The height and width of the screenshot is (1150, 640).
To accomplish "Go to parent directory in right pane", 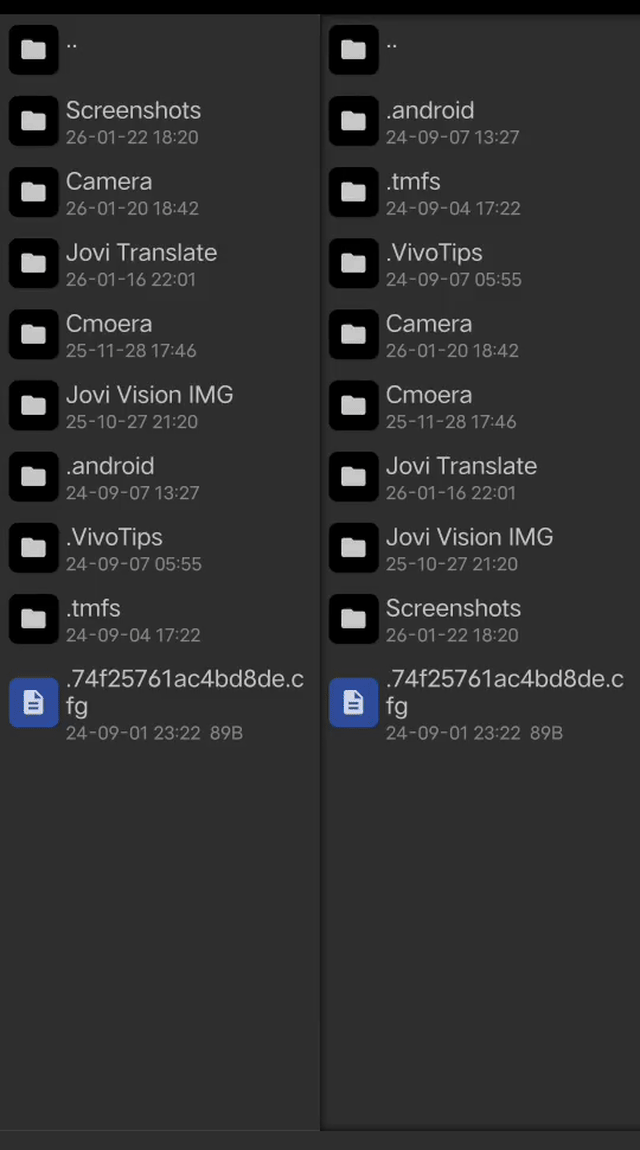I will coord(480,50).
